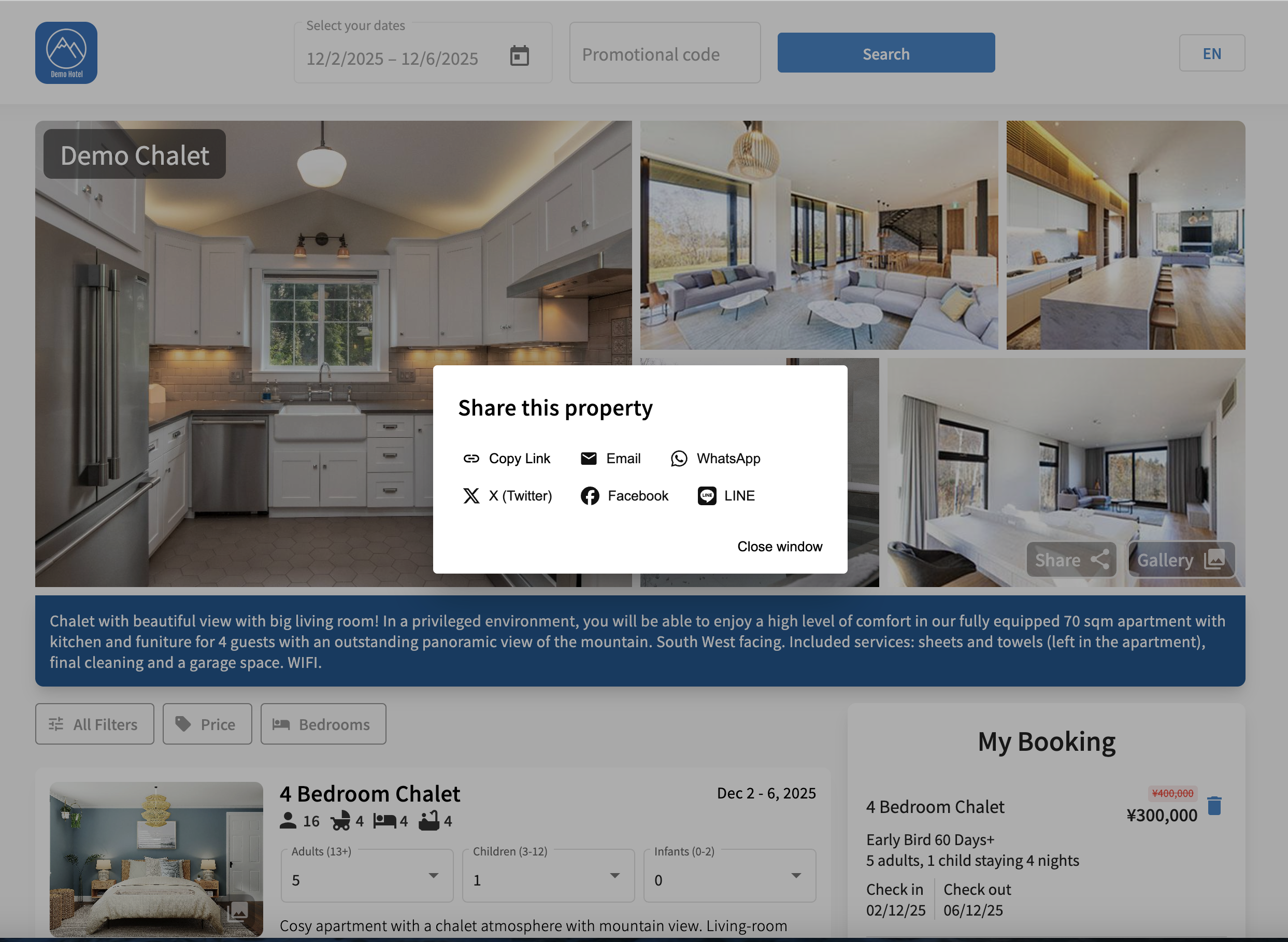Click the bathtub icon in room details

tap(429, 821)
